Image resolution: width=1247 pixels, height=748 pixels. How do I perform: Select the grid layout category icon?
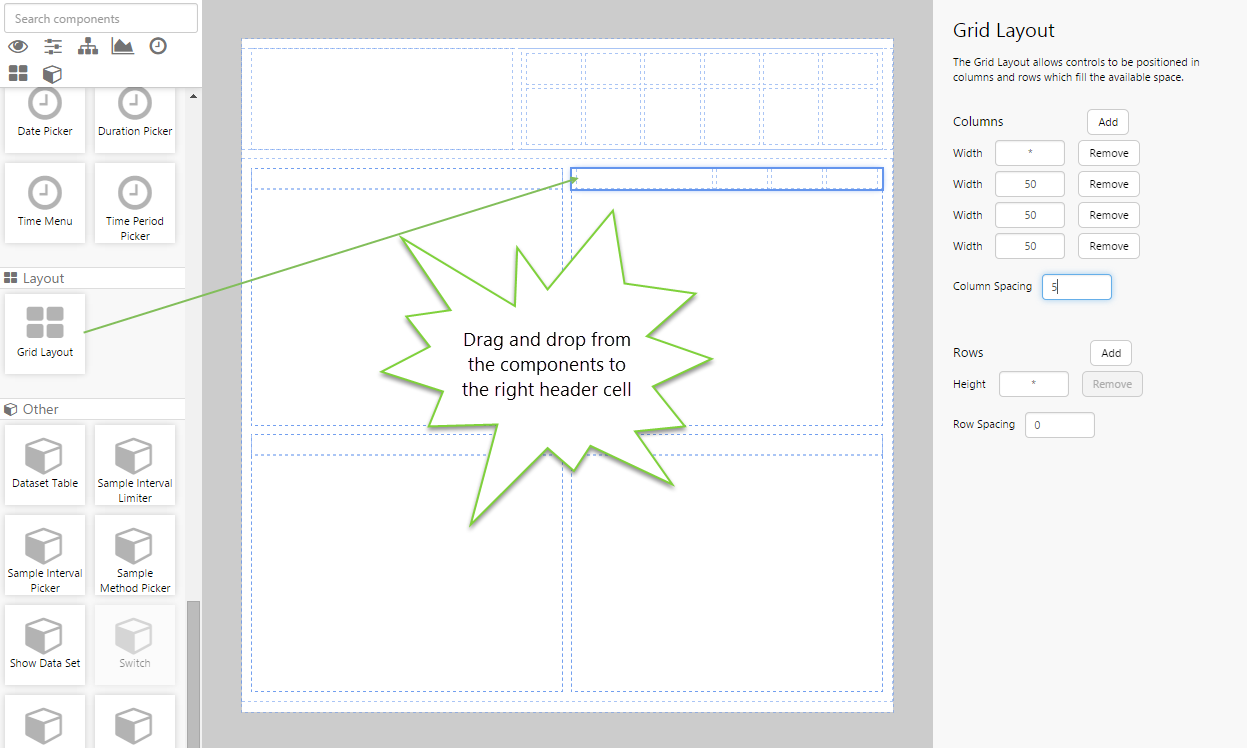(x=18, y=73)
